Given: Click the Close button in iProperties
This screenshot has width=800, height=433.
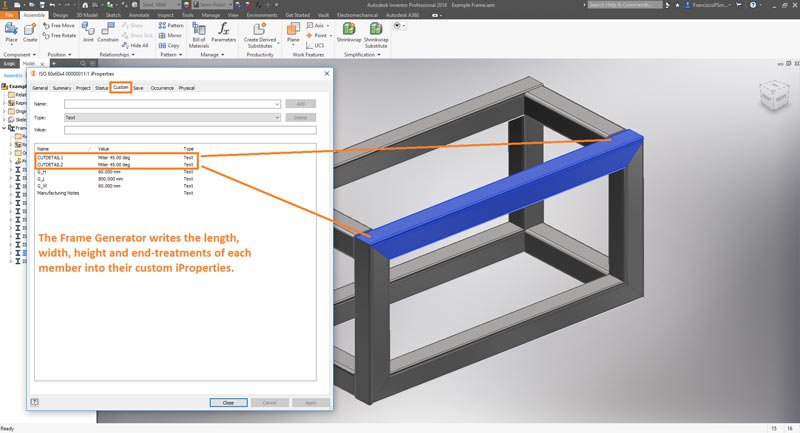Looking at the screenshot, I should pos(229,402).
